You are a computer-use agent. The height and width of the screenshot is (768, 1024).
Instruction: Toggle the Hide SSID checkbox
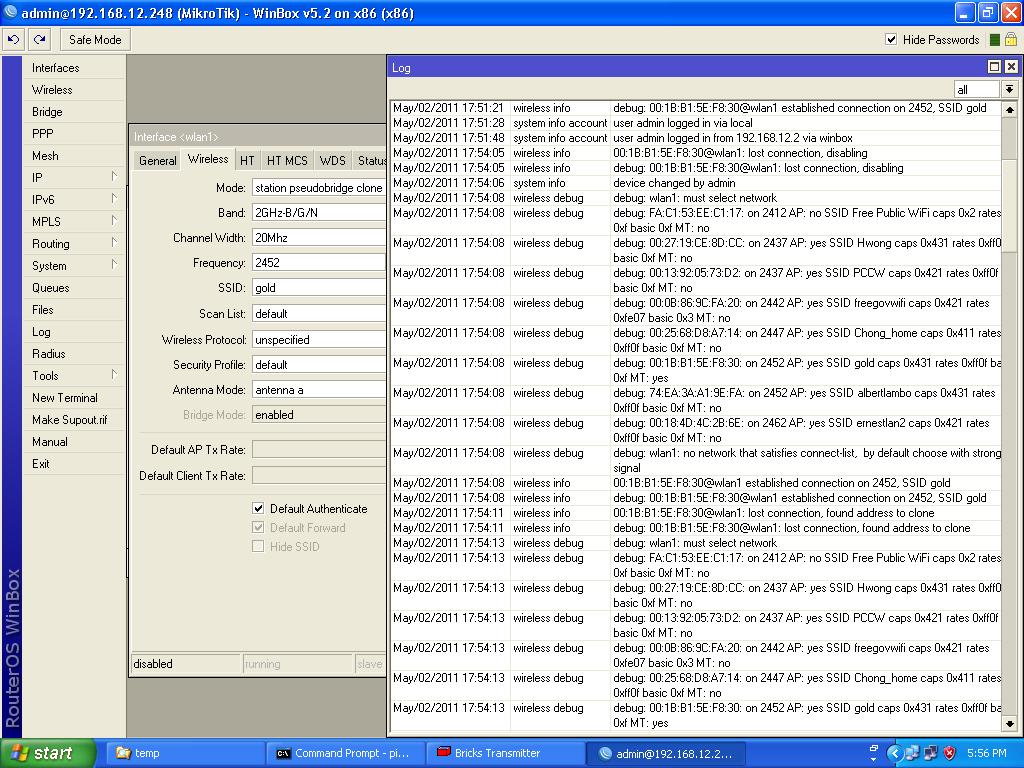(x=258, y=546)
